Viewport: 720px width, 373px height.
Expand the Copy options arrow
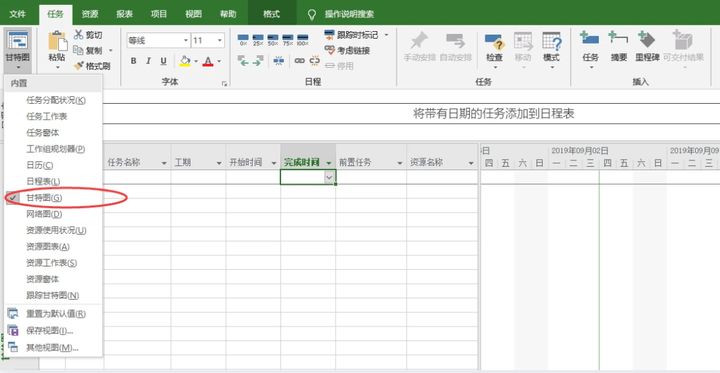click(x=110, y=51)
